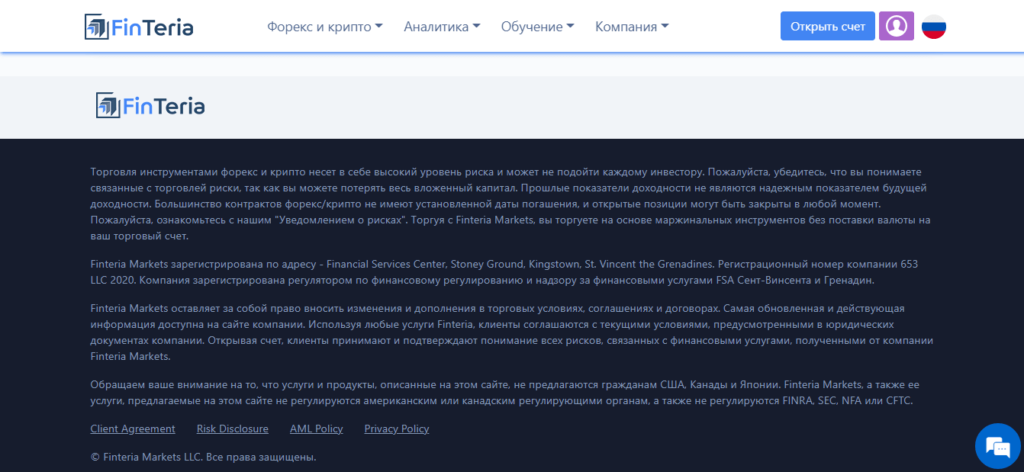Open the Client Agreement link

pyautogui.click(x=133, y=429)
